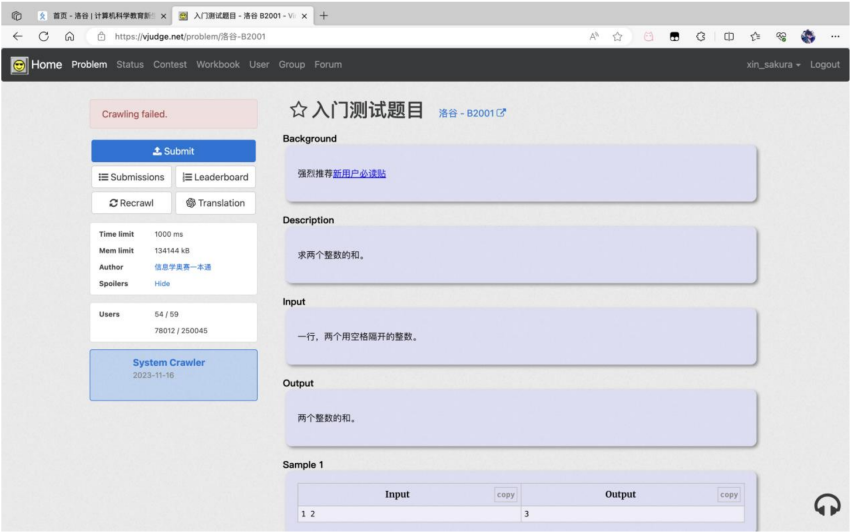Open a new browser tab with plus
Image resolution: width=850 pixels, height=532 pixels.
pos(324,16)
